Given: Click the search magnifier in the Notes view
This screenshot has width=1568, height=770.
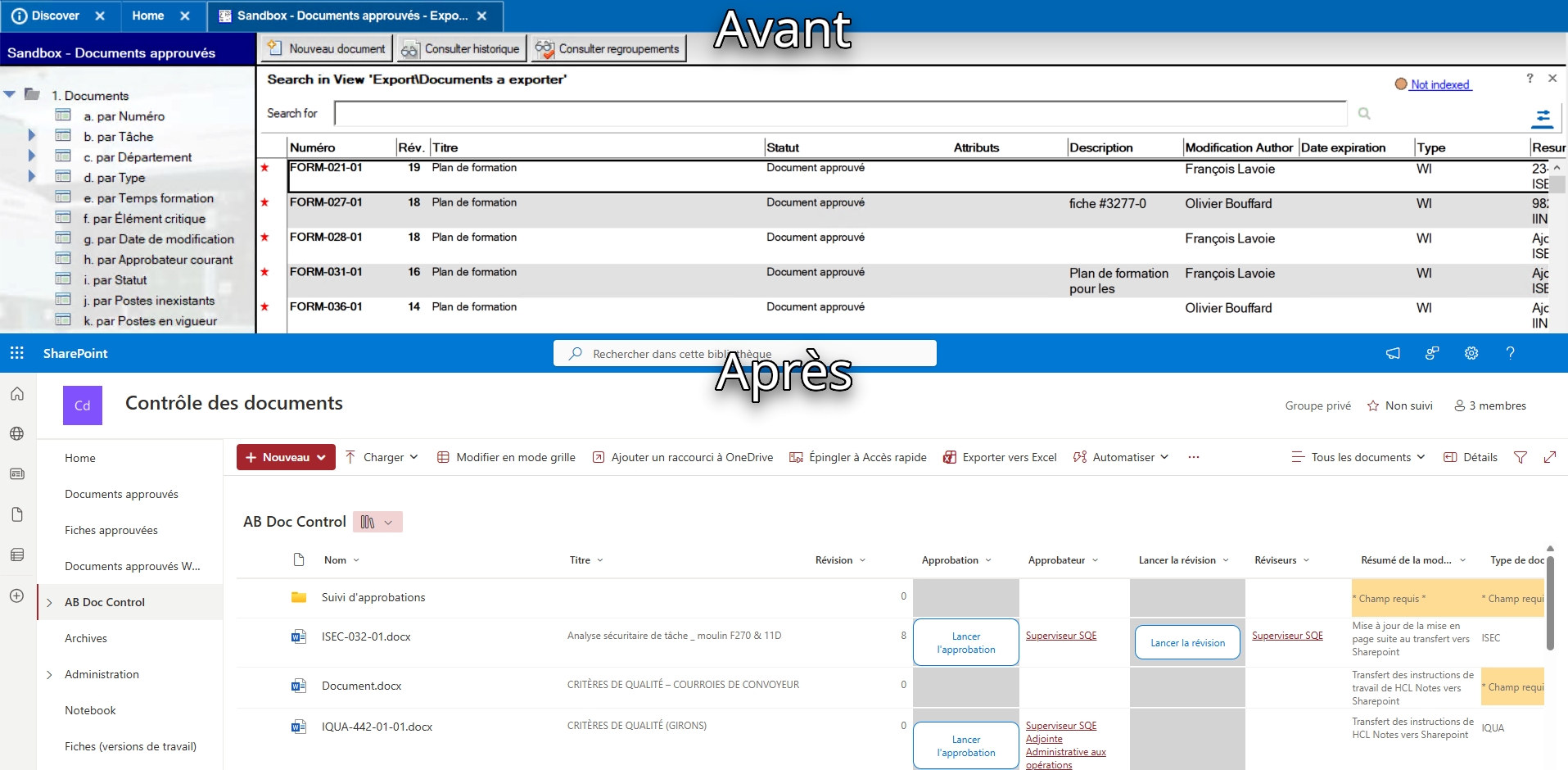Looking at the screenshot, I should [x=1363, y=113].
